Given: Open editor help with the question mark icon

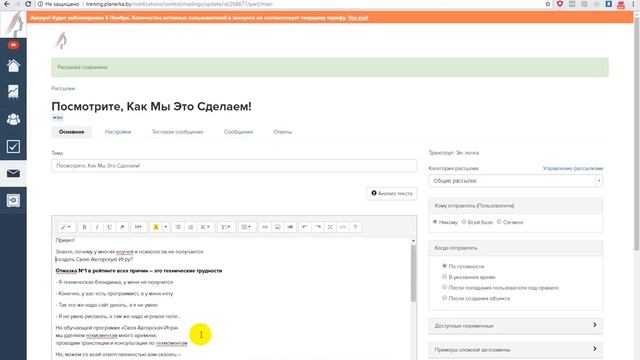Looking at the screenshot, I should (355, 227).
